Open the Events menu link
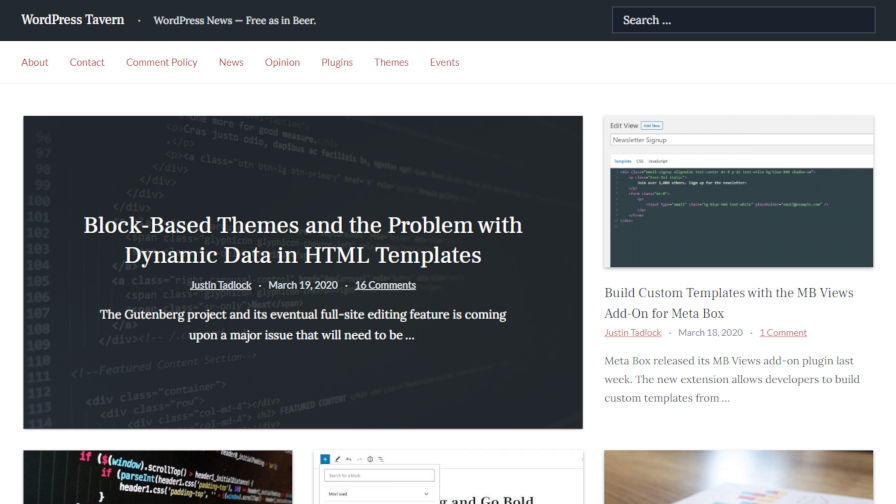This screenshot has width=896, height=504. (445, 62)
